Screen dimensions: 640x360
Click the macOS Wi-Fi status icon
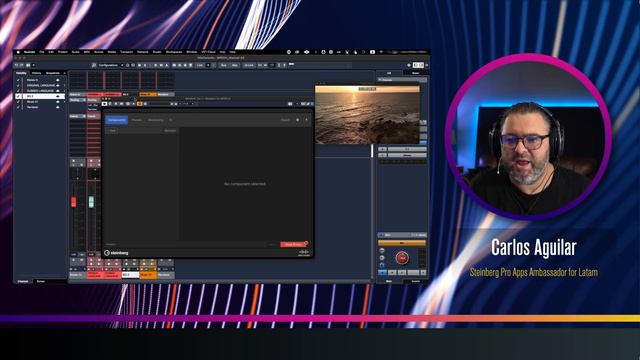[381, 52]
